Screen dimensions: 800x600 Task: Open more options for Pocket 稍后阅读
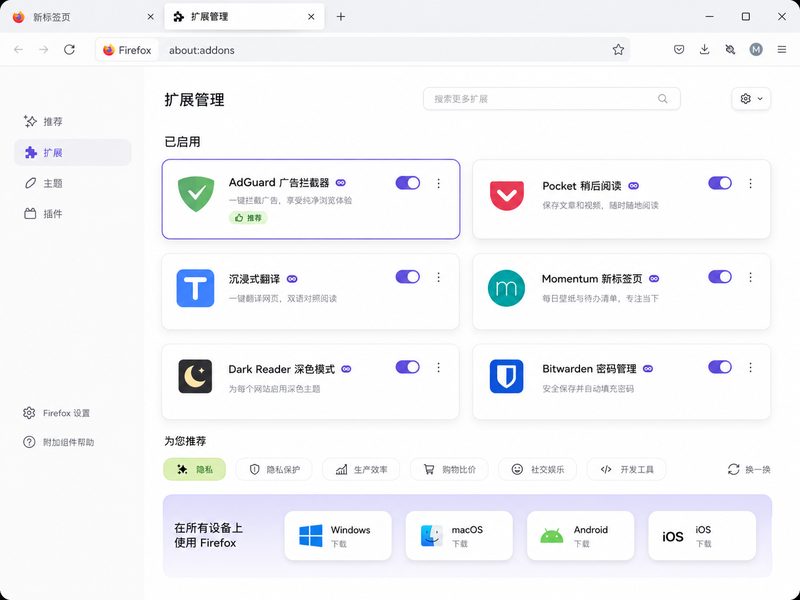click(x=750, y=183)
